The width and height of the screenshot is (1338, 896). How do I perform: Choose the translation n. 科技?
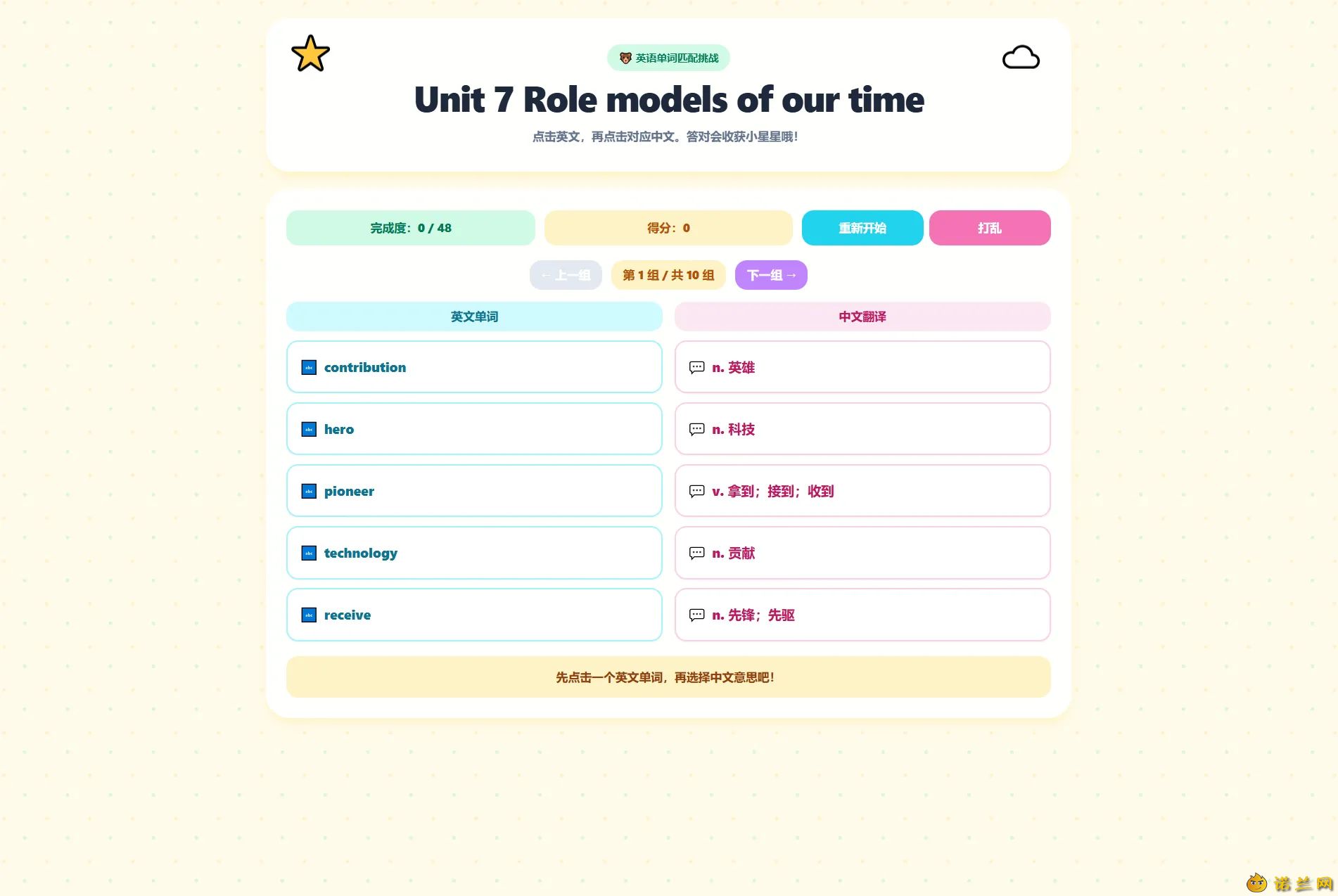(862, 429)
